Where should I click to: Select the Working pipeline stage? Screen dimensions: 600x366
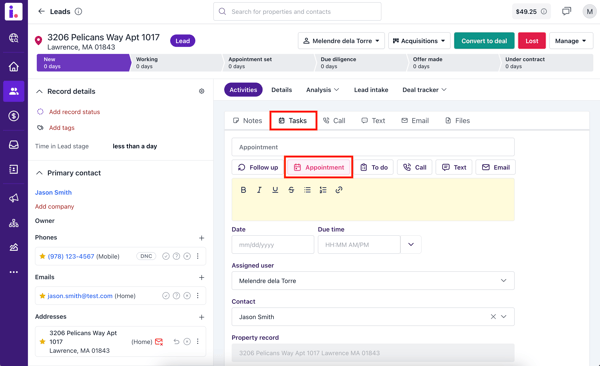pos(176,63)
